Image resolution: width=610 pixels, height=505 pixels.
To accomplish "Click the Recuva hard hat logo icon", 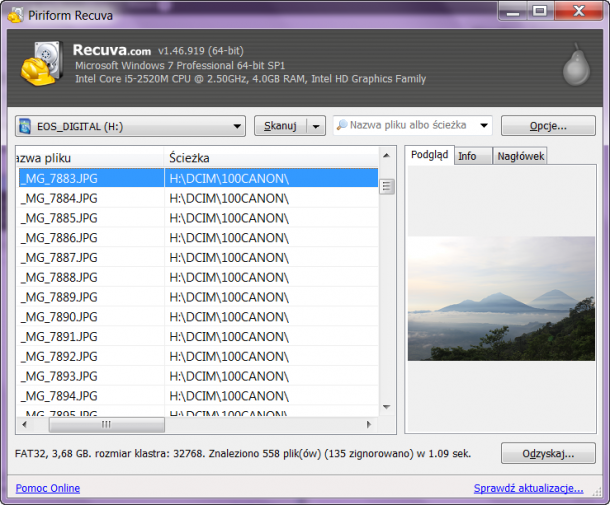I will (42, 63).
